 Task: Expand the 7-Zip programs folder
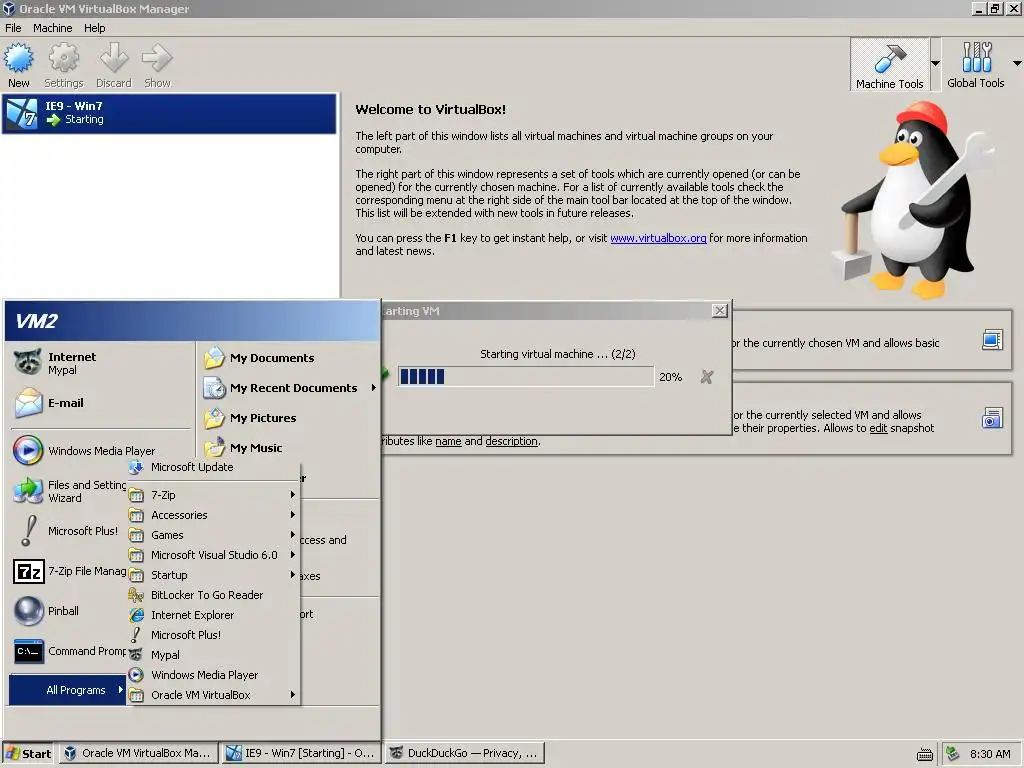(214, 495)
